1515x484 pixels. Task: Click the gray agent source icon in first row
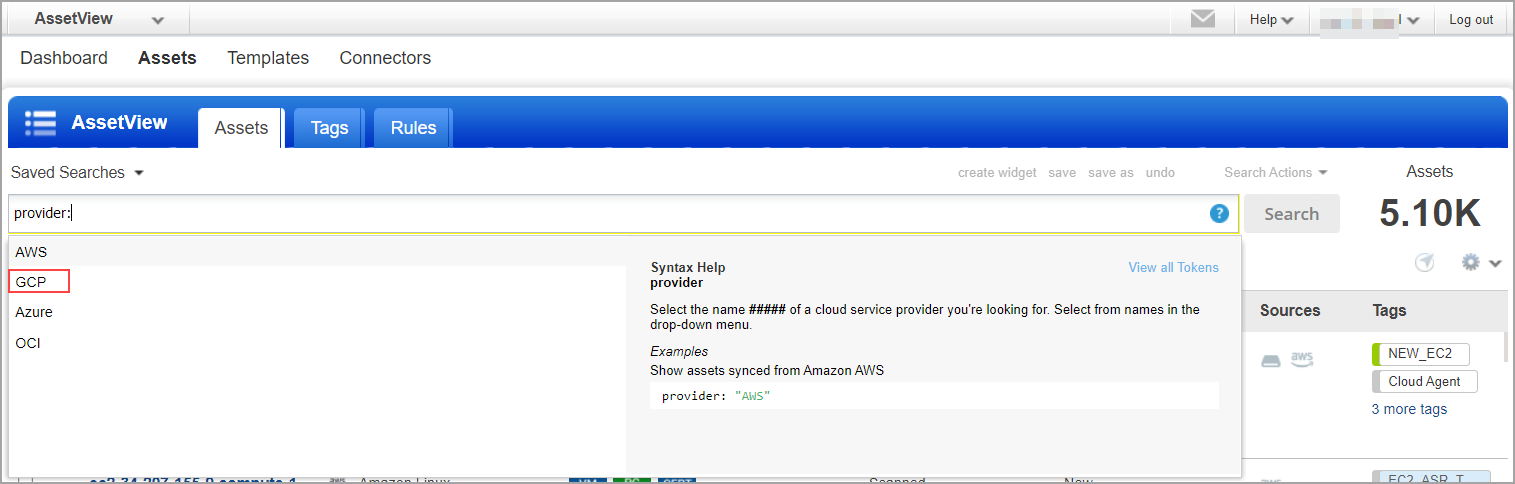(1270, 361)
